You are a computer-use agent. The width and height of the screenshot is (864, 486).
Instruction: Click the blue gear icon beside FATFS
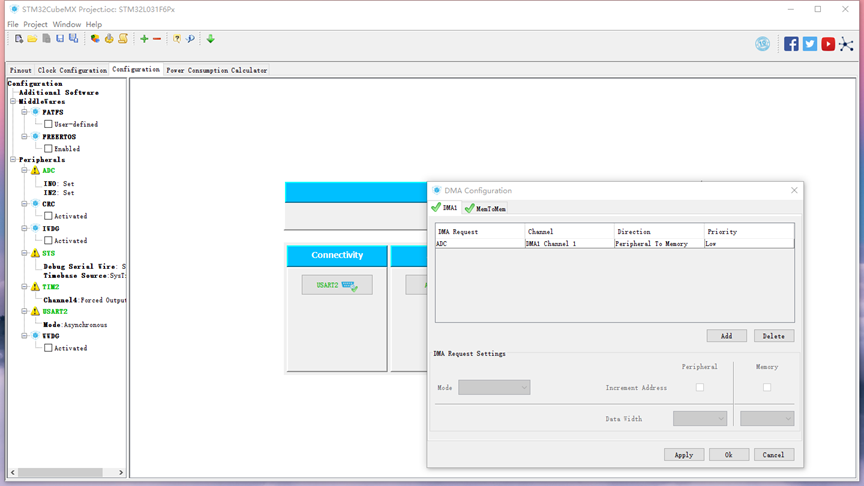[35, 112]
